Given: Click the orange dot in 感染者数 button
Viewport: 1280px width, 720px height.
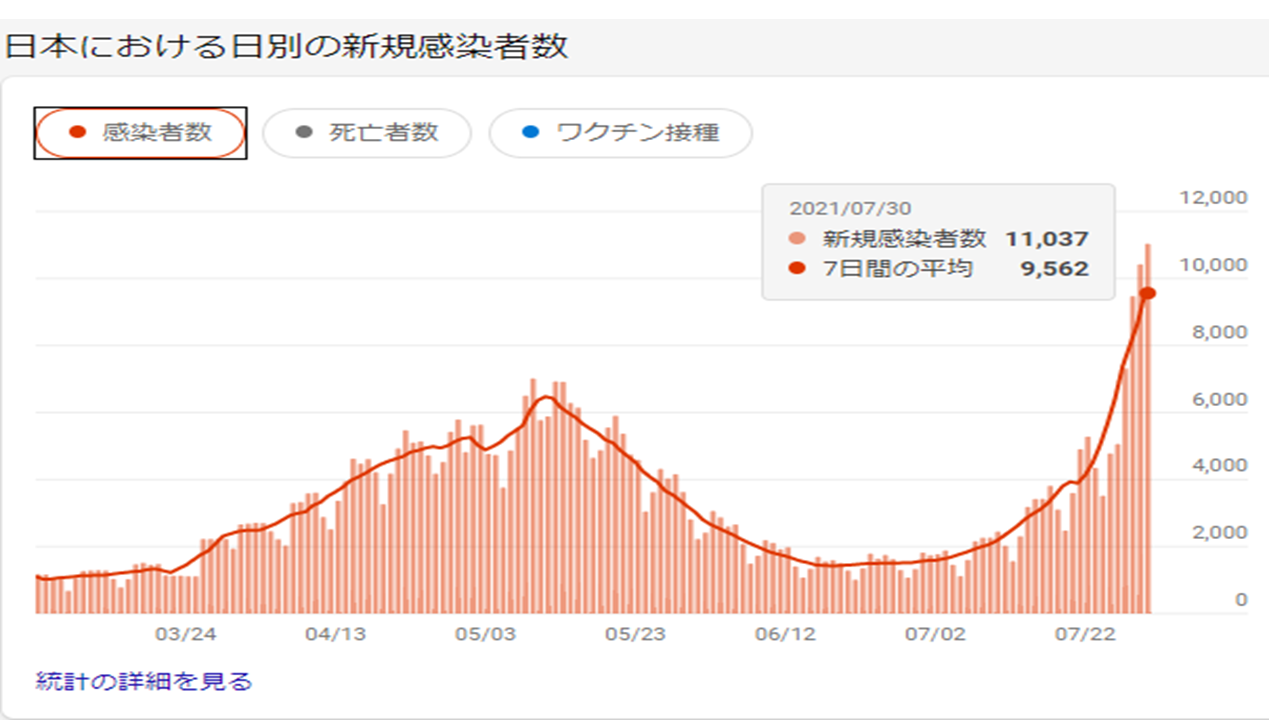Looking at the screenshot, I should (x=78, y=133).
